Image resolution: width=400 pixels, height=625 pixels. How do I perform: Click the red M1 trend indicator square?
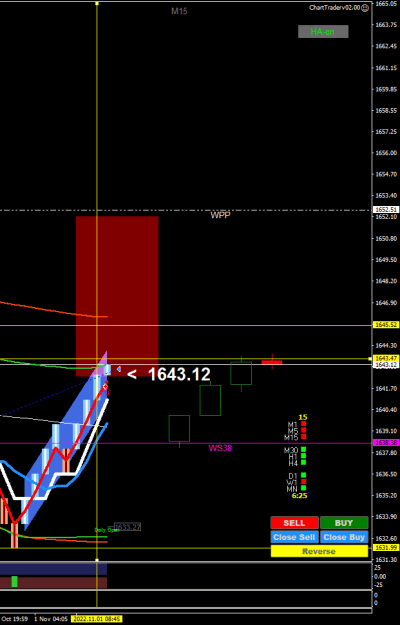point(304,424)
